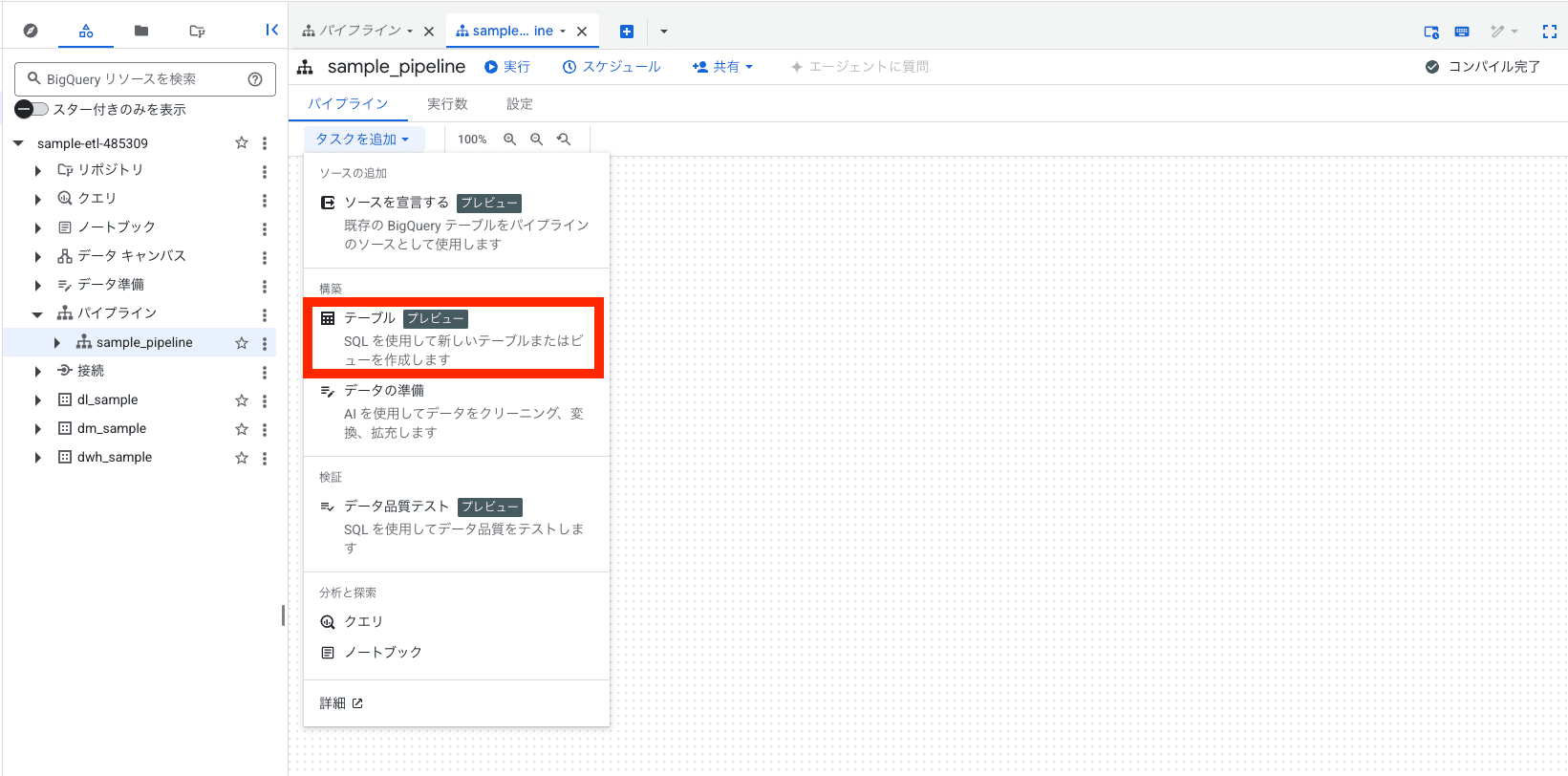Switch to the 設定 tab

(520, 104)
